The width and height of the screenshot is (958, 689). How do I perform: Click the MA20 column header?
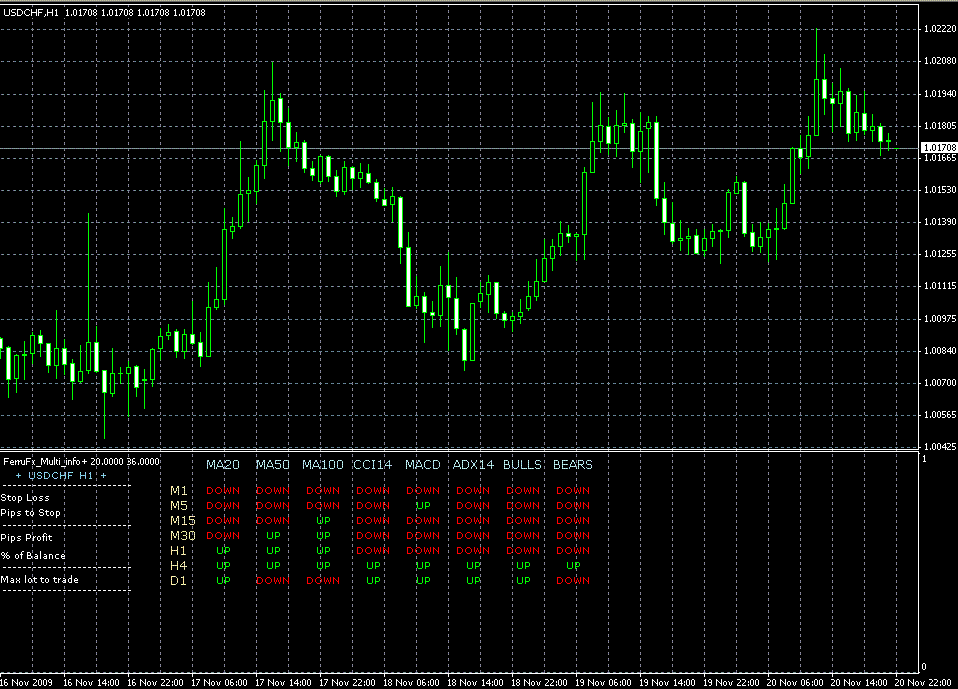click(221, 465)
